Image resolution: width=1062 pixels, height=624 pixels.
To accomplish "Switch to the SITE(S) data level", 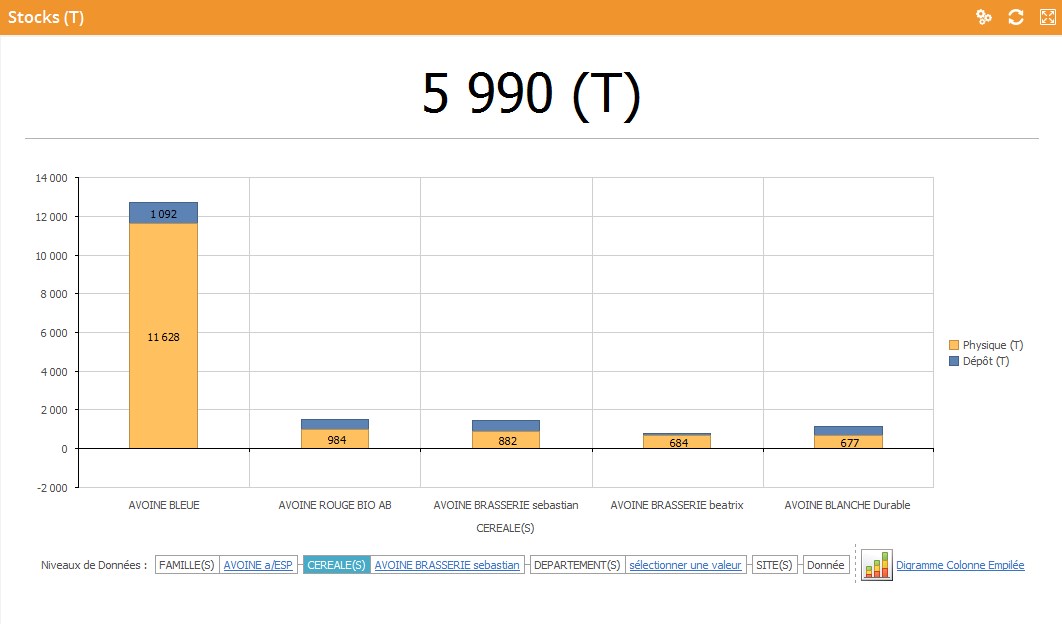I will point(775,565).
